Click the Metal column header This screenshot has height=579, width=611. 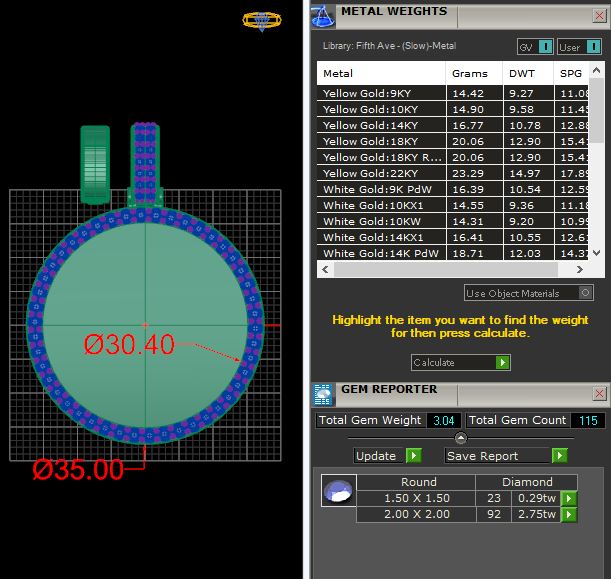coord(338,73)
